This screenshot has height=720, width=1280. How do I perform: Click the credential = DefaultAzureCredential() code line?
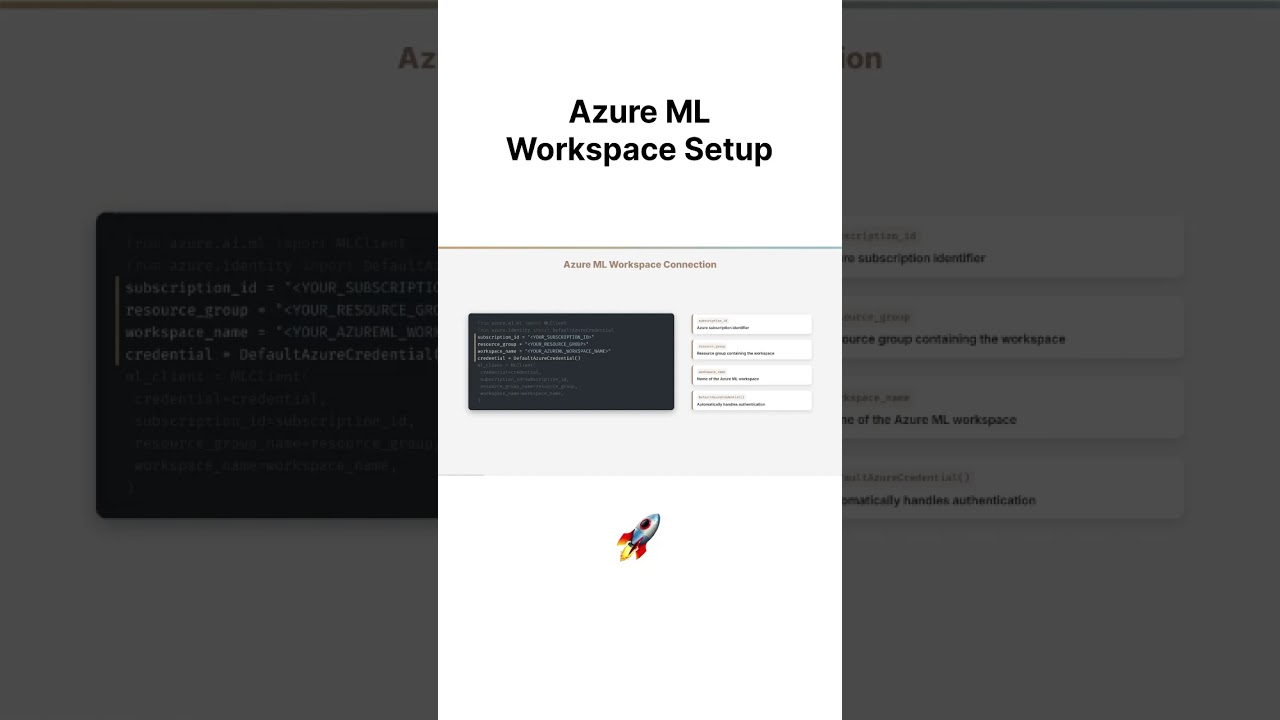(x=529, y=358)
